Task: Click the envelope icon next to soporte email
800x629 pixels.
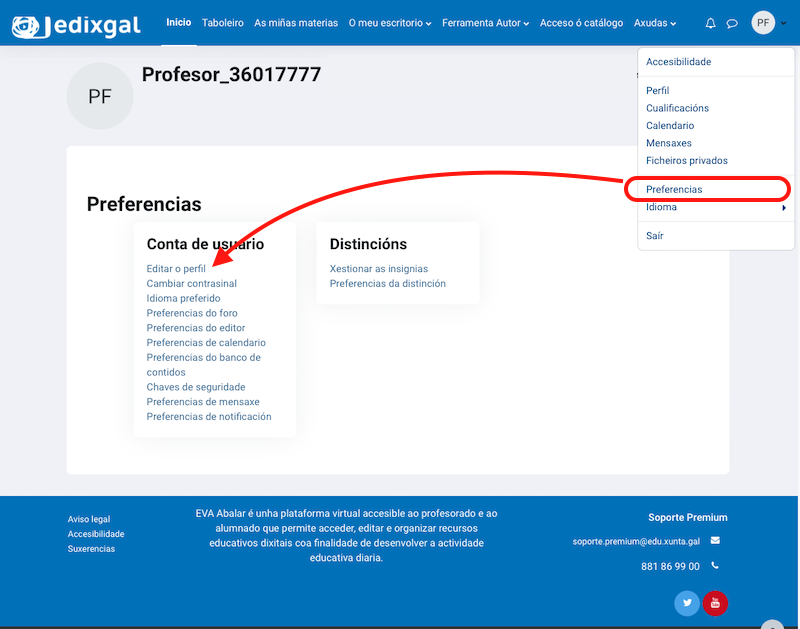Action: (x=713, y=540)
